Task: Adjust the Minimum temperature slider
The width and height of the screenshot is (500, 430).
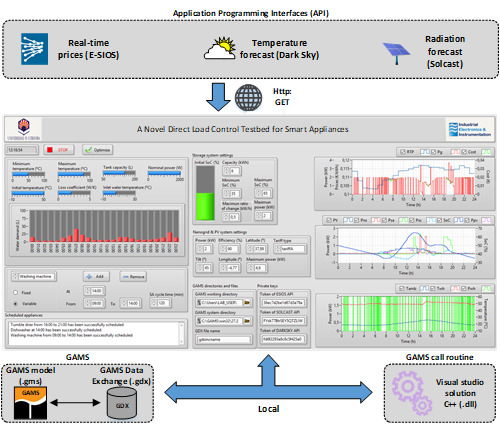Action: click(x=28, y=174)
